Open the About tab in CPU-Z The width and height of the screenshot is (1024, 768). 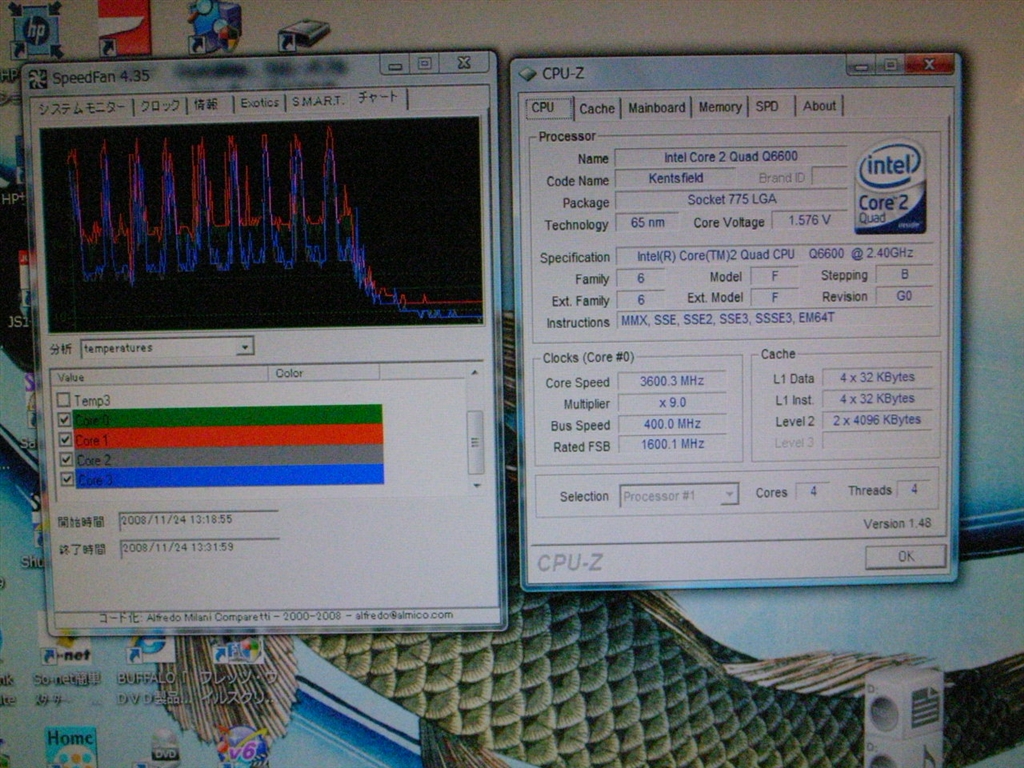pos(819,106)
